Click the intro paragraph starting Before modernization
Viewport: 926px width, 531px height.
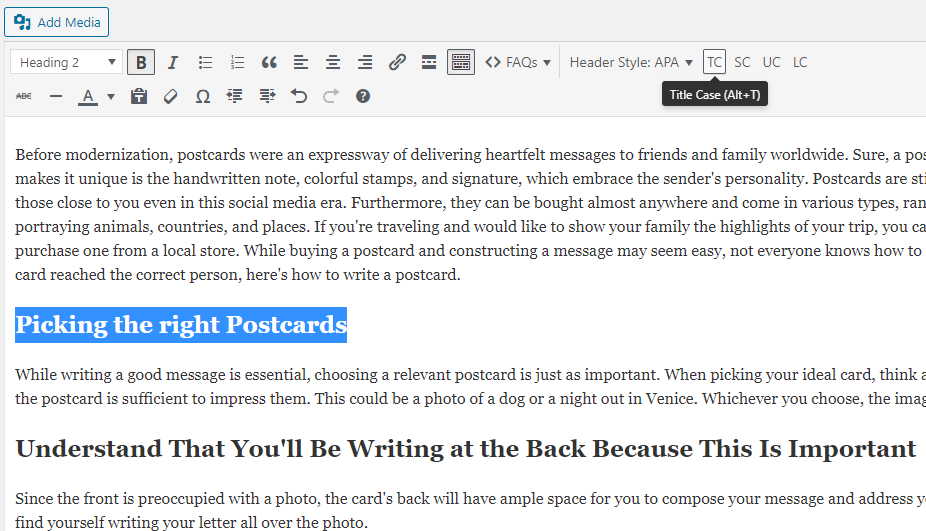pos(471,214)
